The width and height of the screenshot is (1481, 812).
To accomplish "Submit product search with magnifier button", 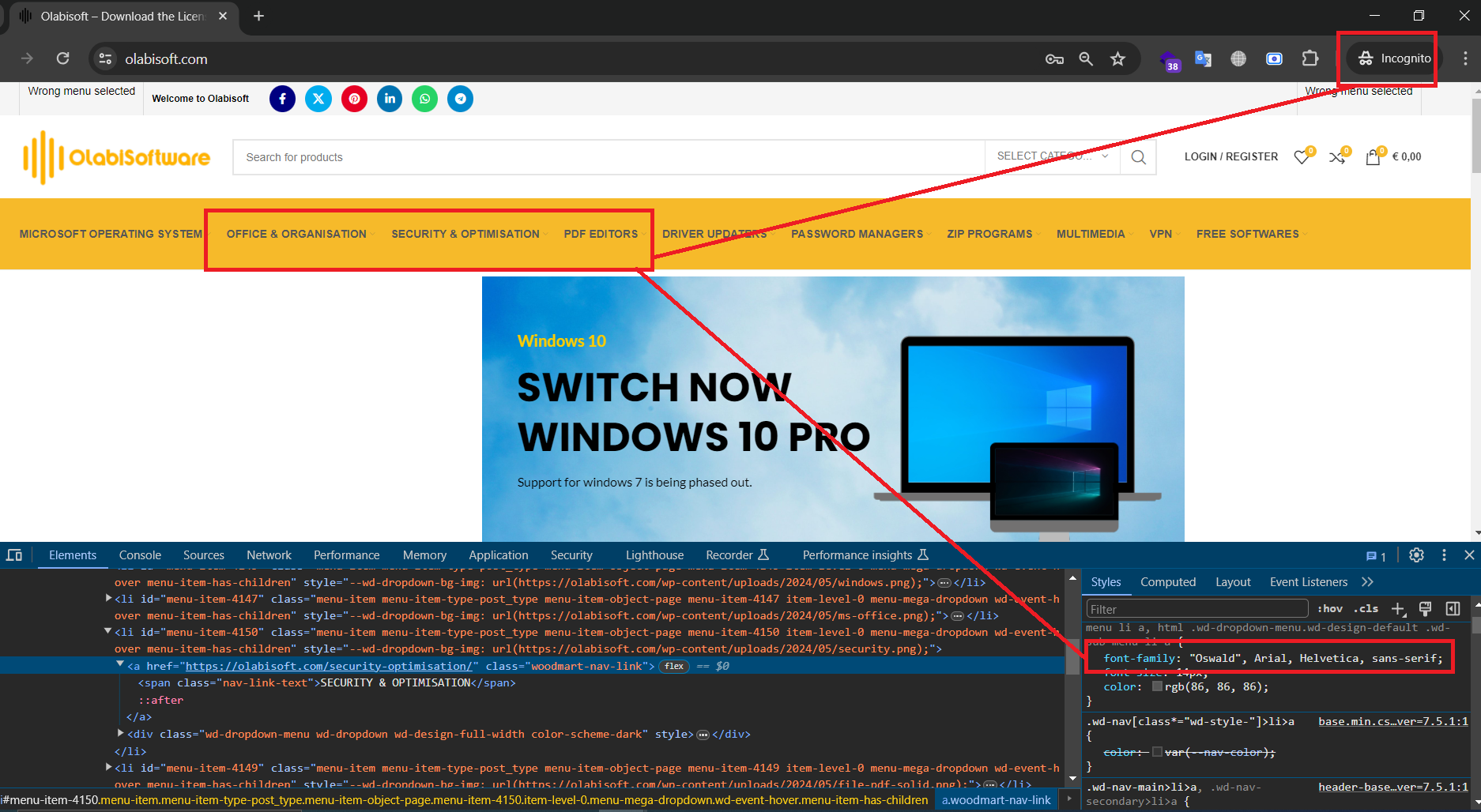I will click(1138, 157).
